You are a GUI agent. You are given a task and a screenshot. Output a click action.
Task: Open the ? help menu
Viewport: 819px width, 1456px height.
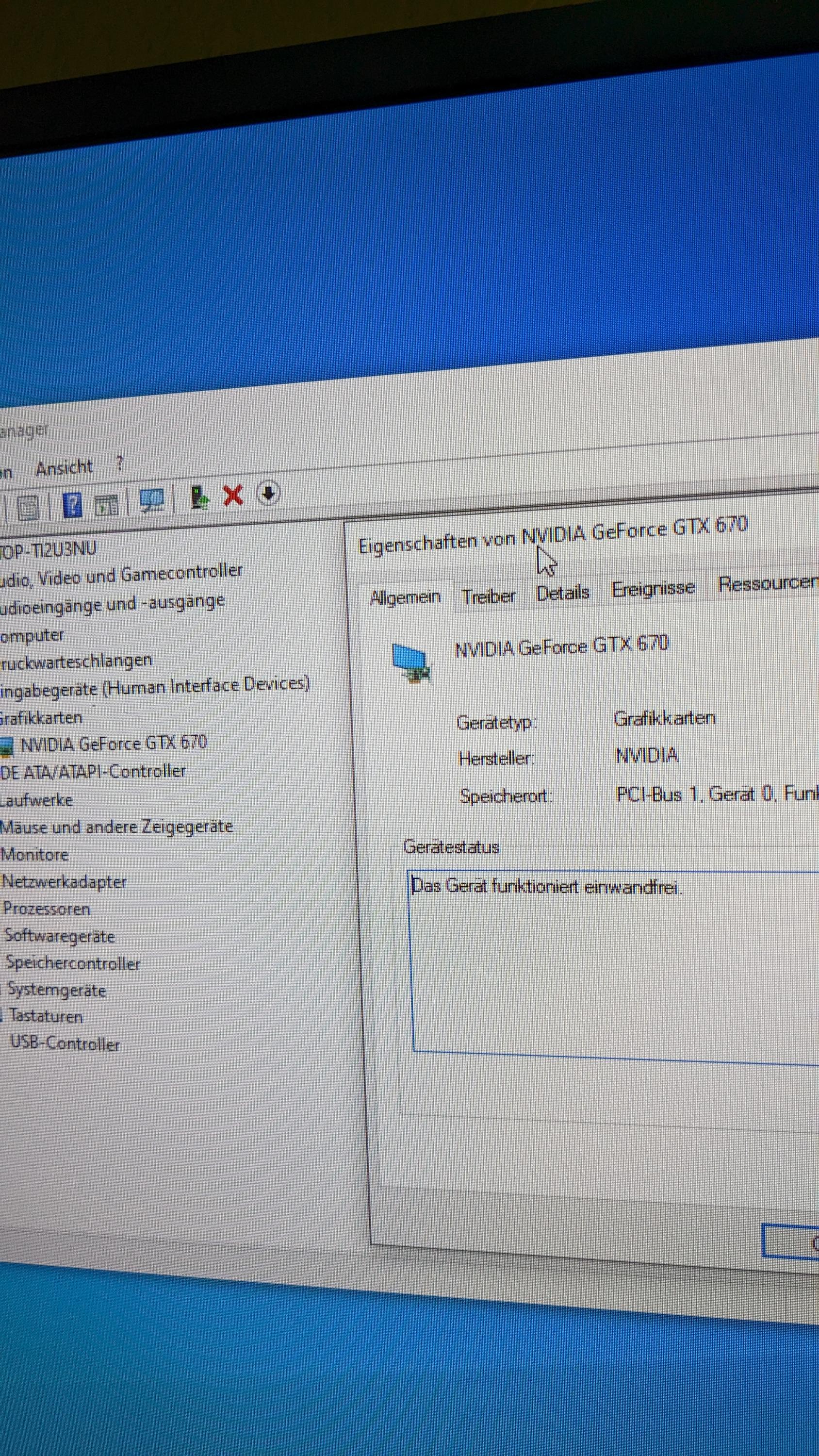click(x=119, y=463)
